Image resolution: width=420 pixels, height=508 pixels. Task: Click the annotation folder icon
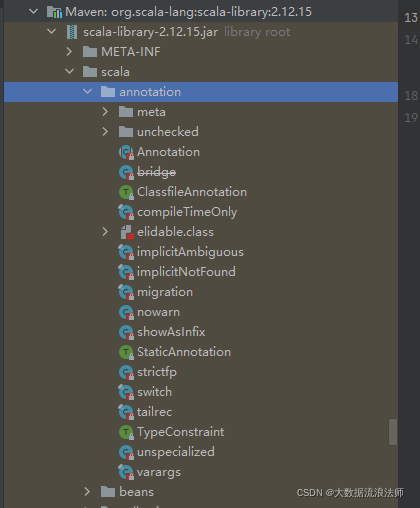point(108,92)
